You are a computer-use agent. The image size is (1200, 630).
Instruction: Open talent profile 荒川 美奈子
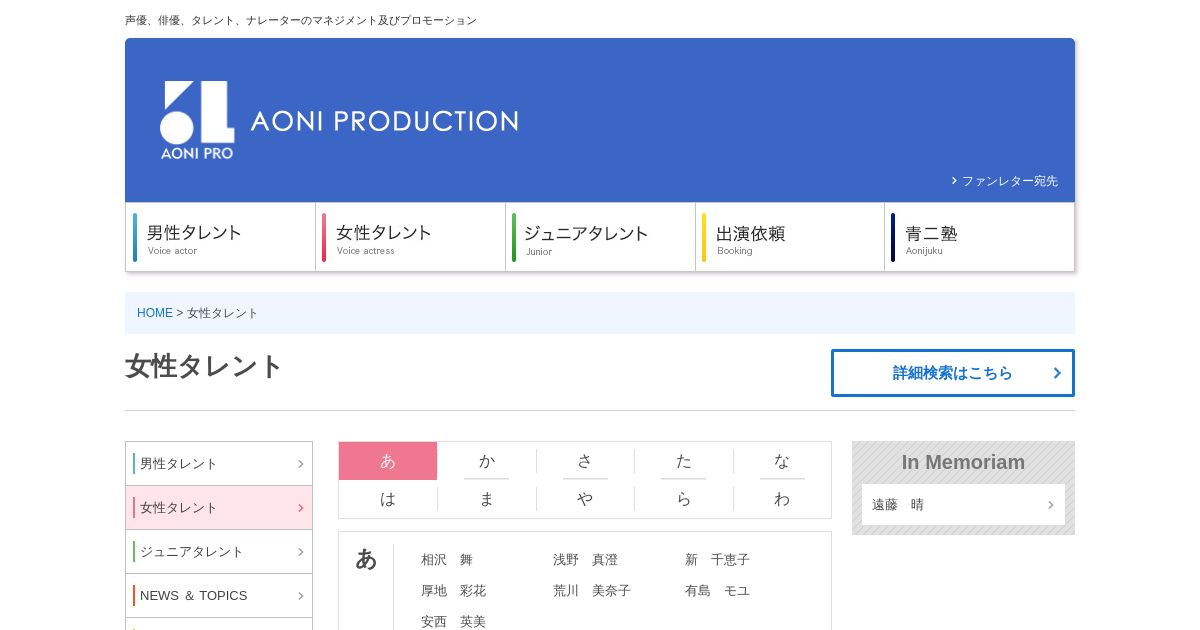point(592,591)
